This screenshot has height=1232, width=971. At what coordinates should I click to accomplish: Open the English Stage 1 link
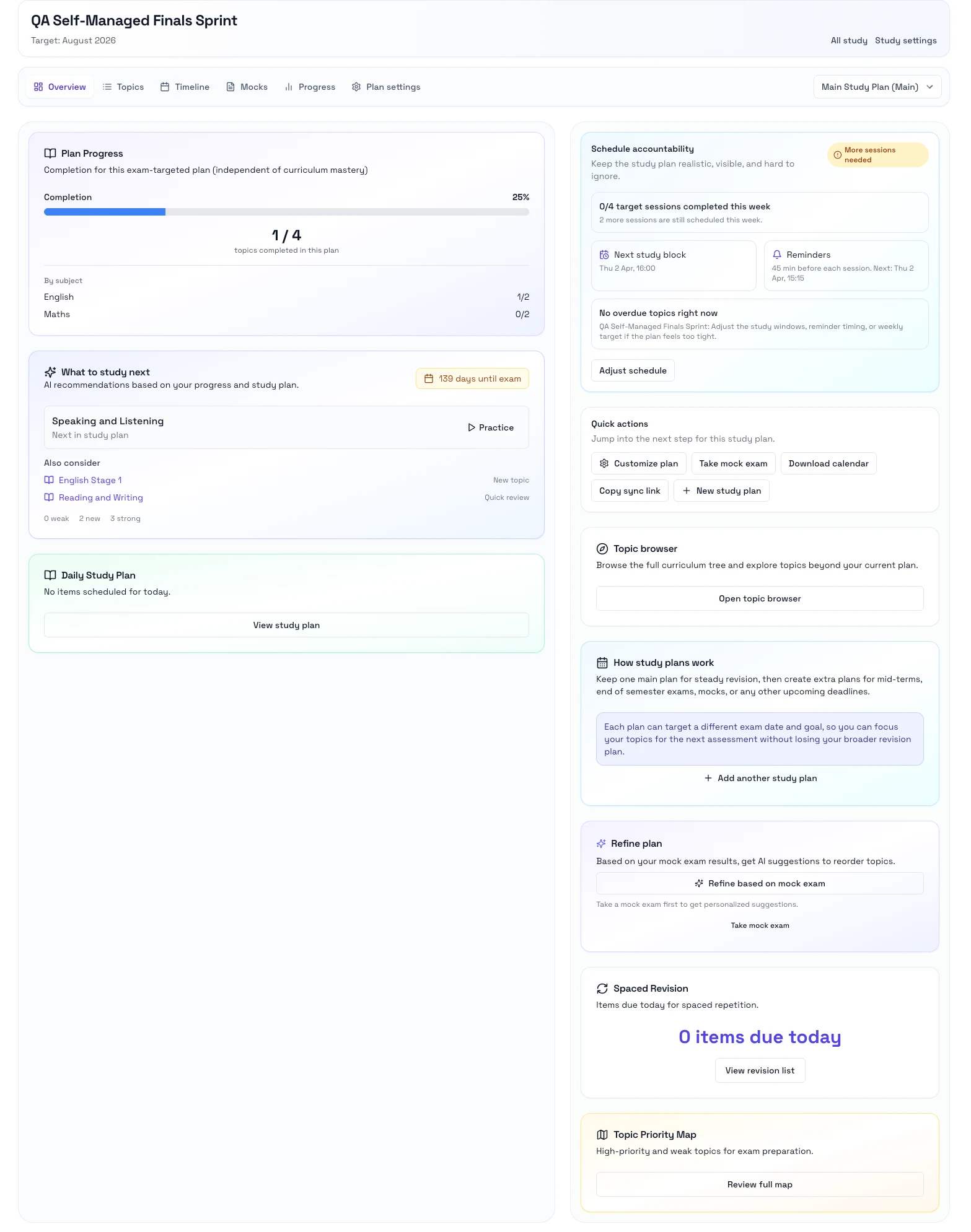point(90,480)
